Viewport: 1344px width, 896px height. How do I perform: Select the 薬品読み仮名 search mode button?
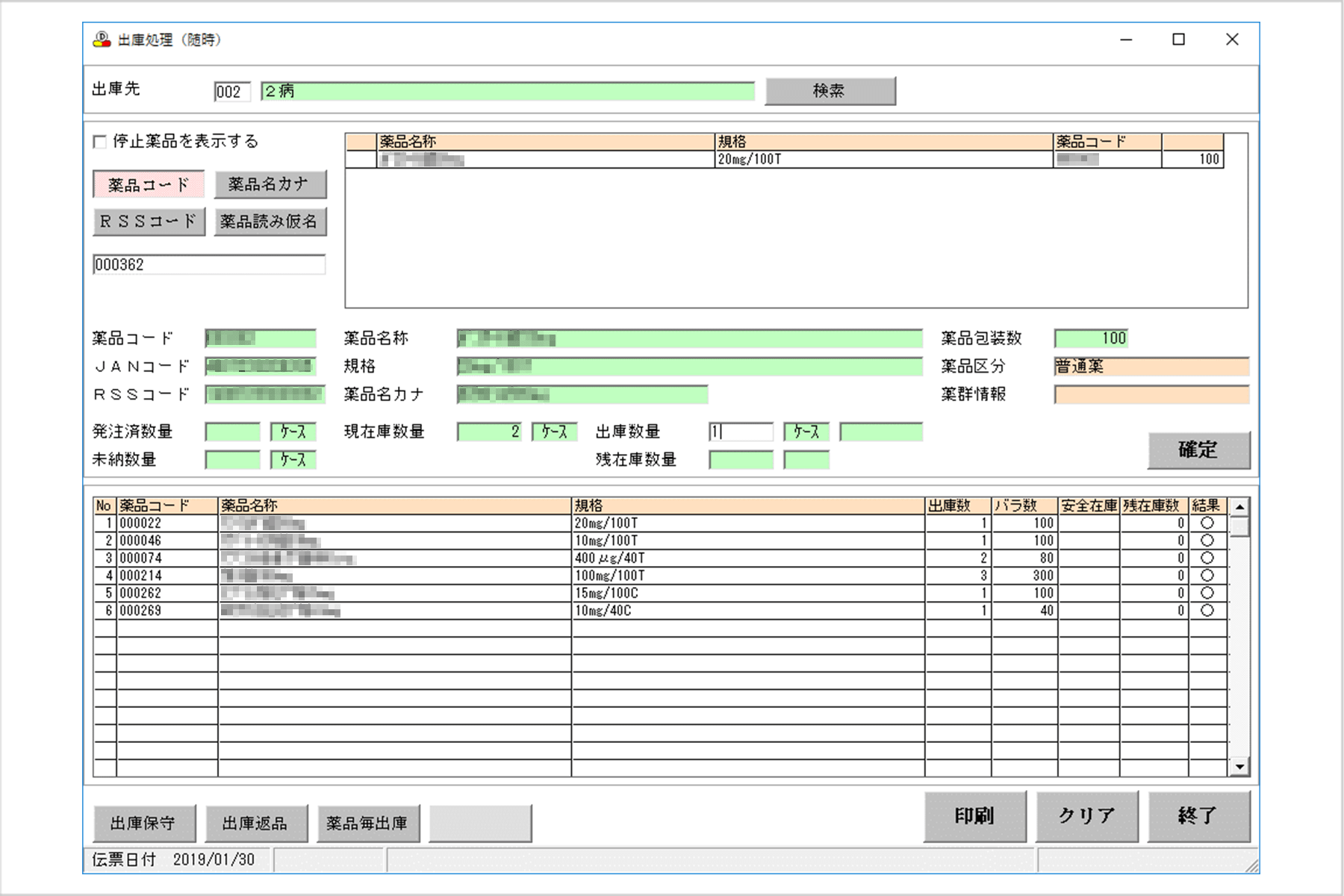pos(270,222)
